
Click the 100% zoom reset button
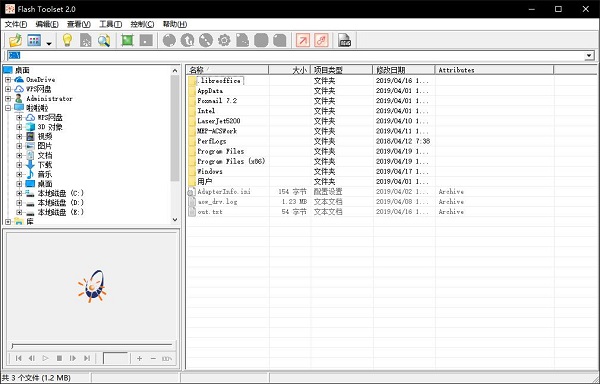(x=167, y=358)
